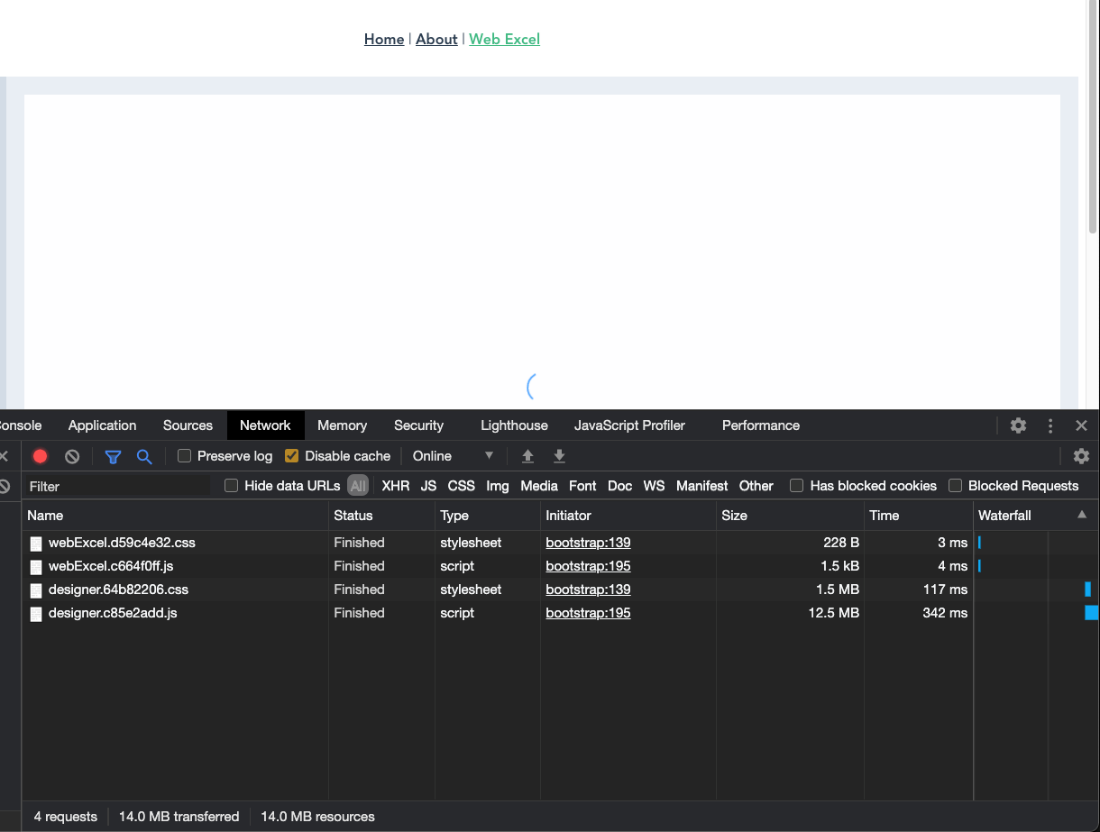The image size is (1100, 832).
Task: Clear the network log
Action: pyautogui.click(x=72, y=456)
